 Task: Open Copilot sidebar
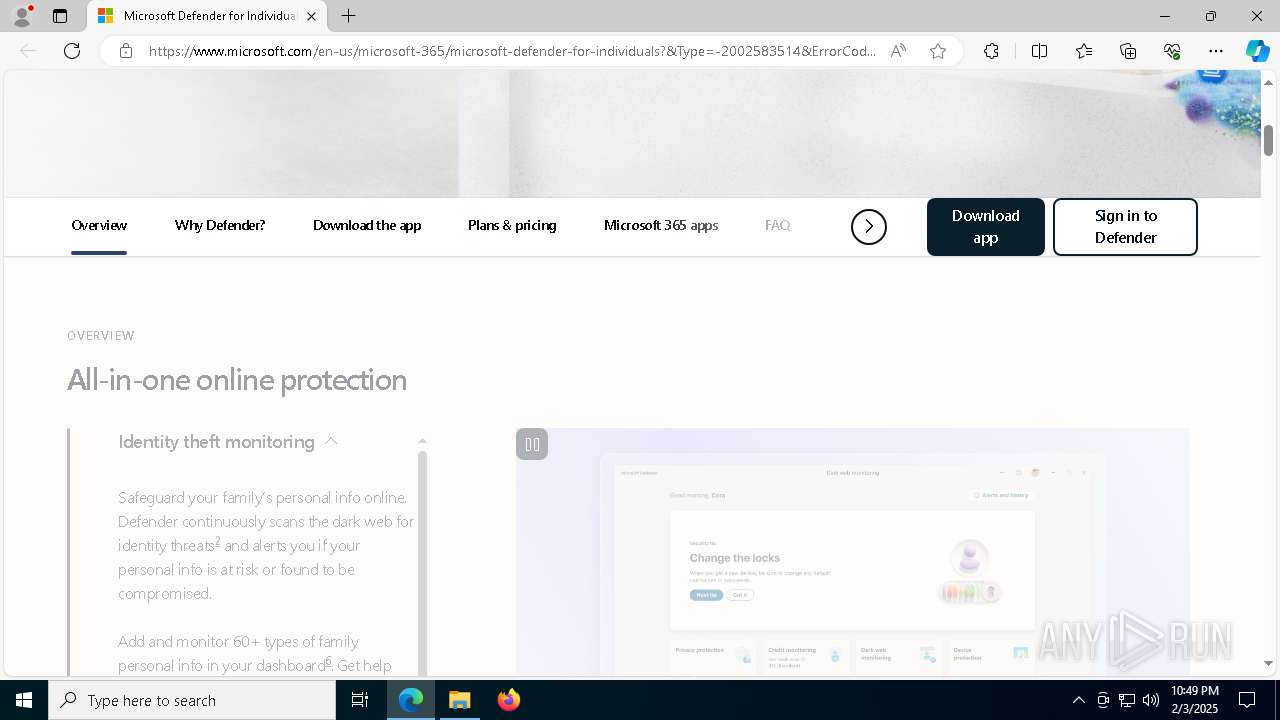point(1257,51)
